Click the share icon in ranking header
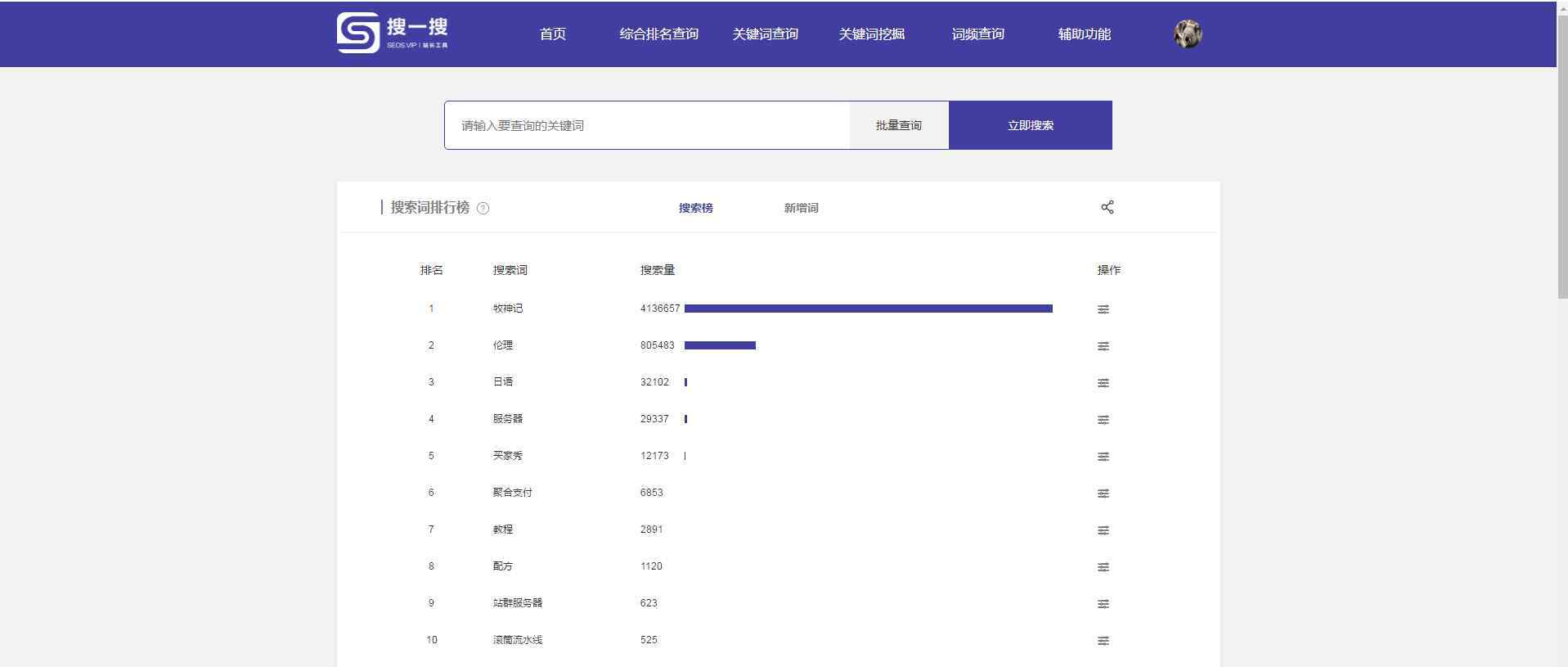1568x667 pixels. (x=1107, y=207)
